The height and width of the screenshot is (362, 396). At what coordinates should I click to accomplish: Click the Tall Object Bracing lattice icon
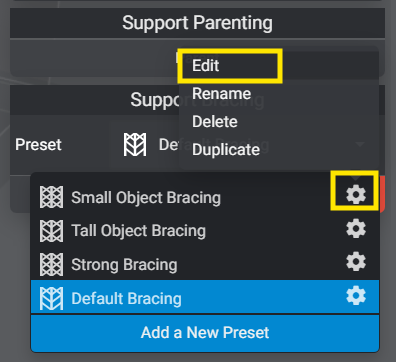coord(51,231)
